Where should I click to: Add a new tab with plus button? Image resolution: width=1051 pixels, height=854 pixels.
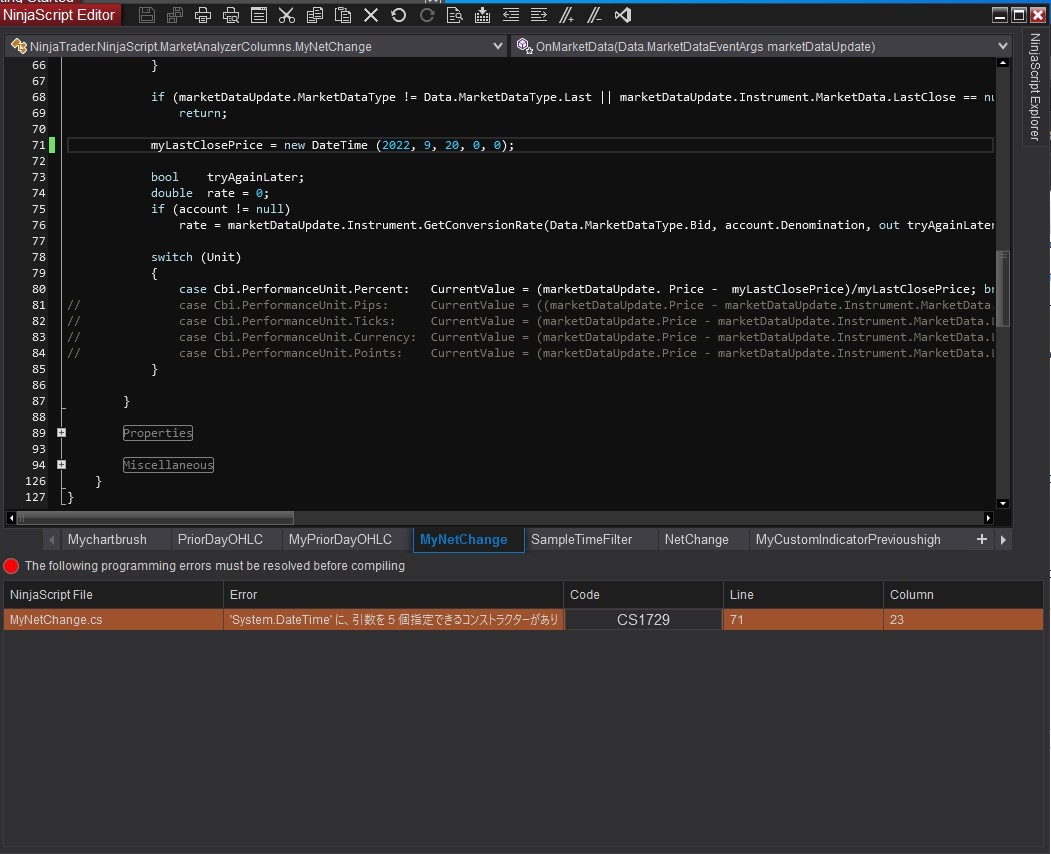coord(981,539)
